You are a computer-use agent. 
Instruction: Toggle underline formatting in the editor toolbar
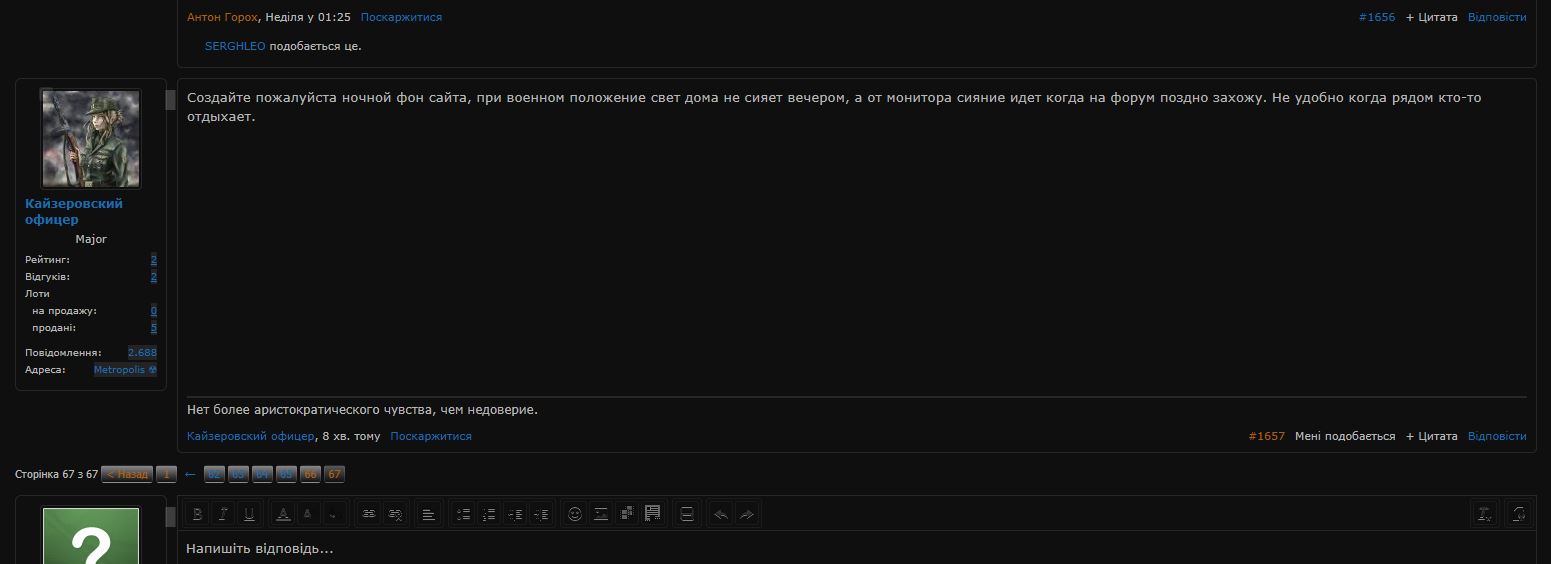pyautogui.click(x=250, y=514)
